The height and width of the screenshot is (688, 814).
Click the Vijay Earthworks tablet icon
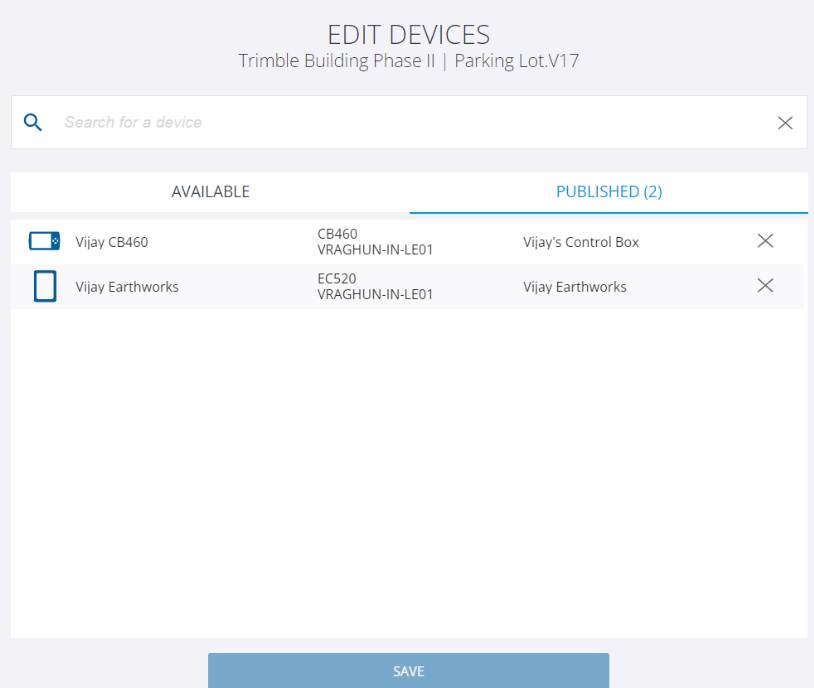(44, 287)
